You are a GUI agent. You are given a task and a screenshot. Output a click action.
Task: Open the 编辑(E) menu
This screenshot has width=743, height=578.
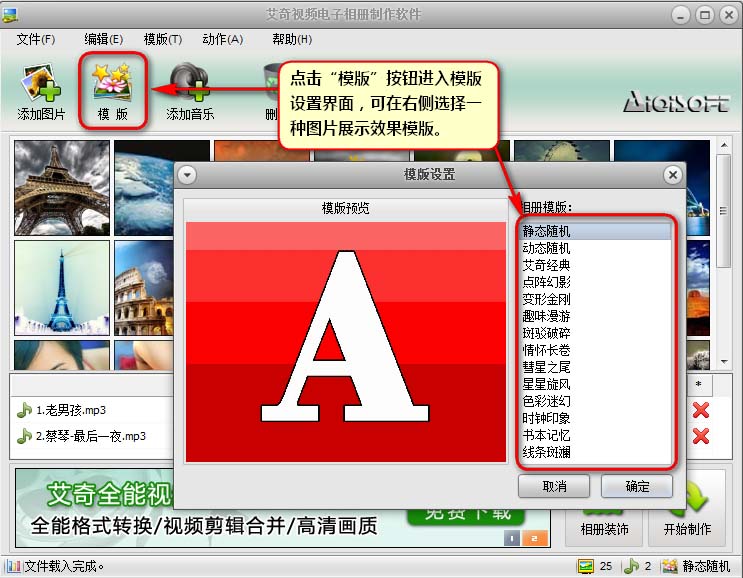click(104, 39)
